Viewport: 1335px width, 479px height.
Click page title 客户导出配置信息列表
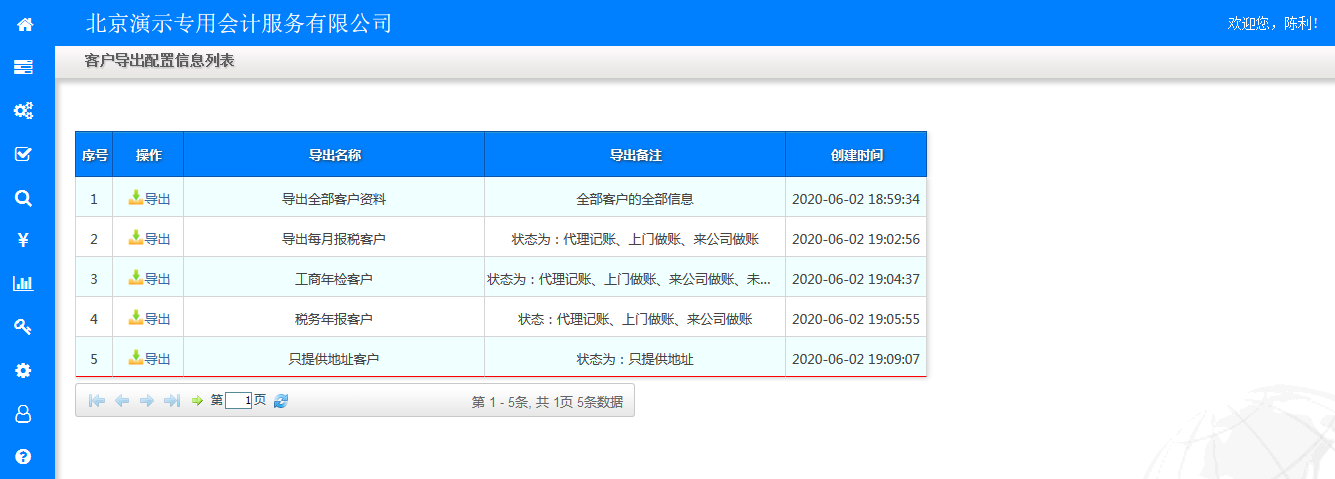[x=160, y=61]
